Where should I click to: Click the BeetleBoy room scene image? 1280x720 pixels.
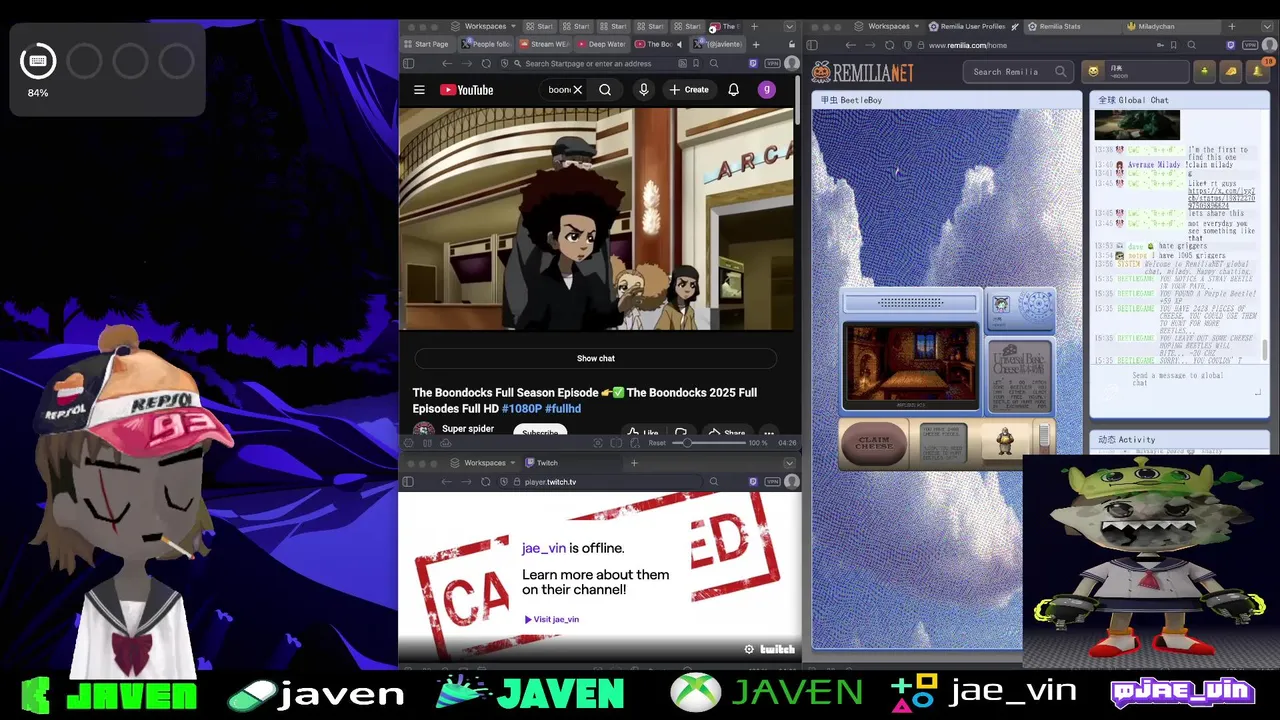coord(911,367)
